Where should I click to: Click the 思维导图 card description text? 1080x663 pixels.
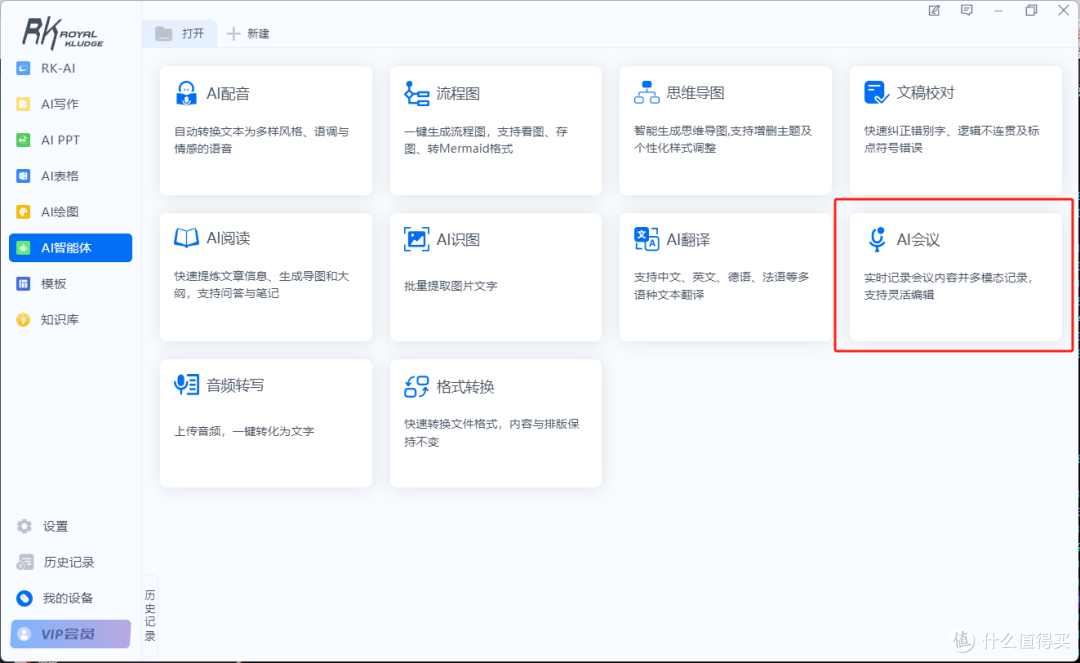coord(723,139)
